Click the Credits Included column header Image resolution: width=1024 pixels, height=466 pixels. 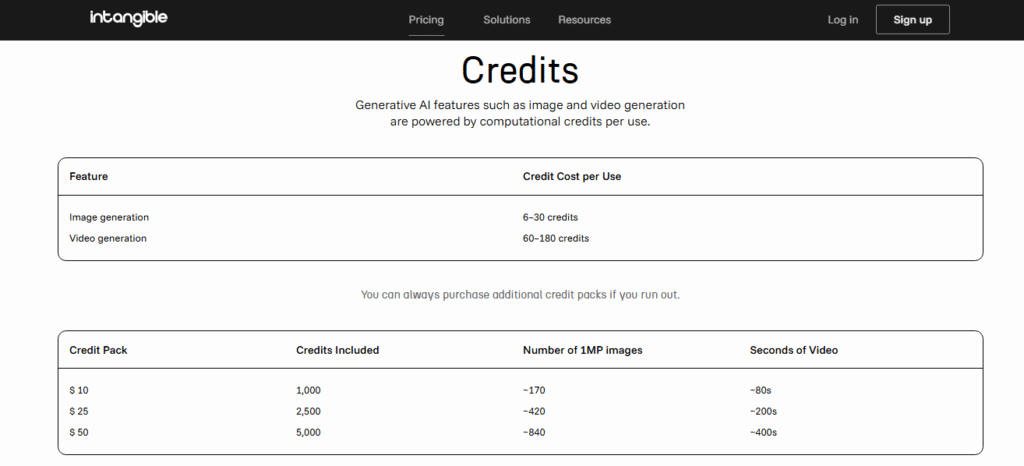tap(337, 350)
